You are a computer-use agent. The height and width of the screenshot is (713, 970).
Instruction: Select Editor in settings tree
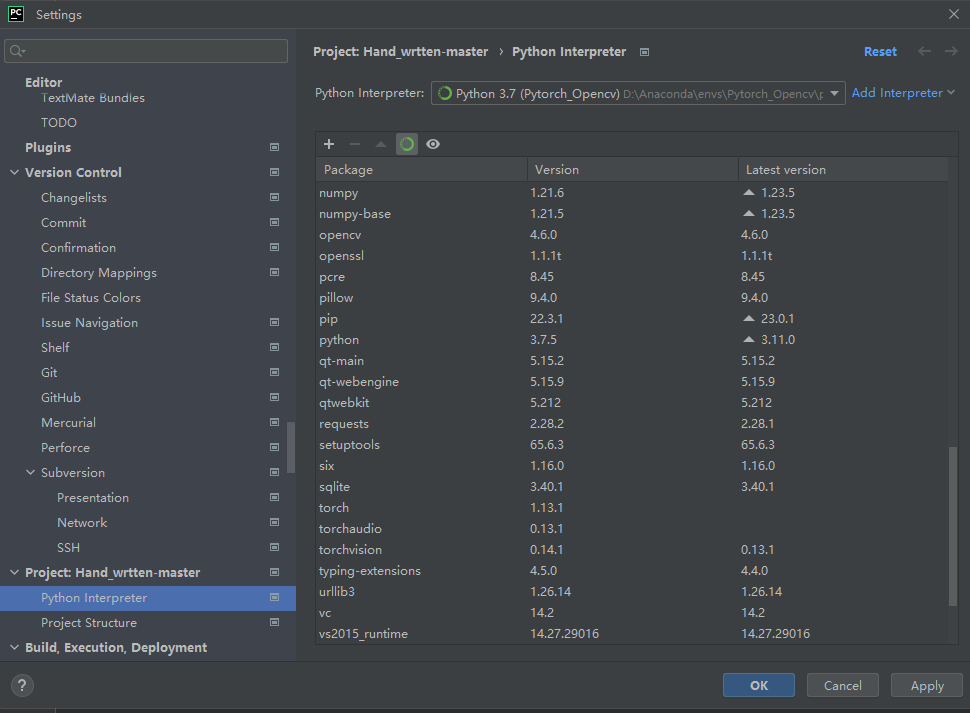(x=43, y=82)
